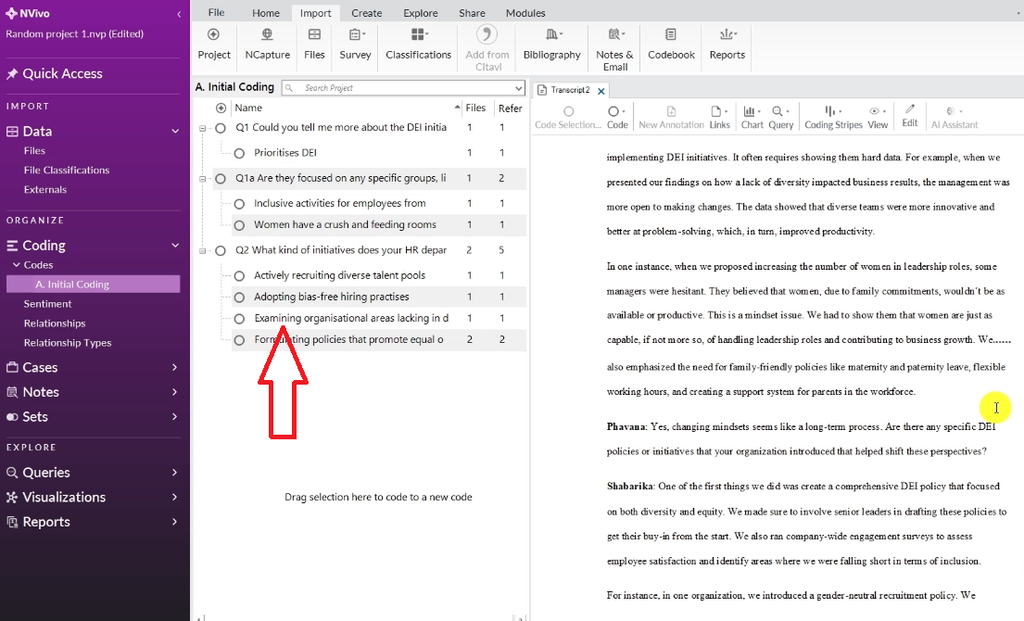Click the Project import icon

[x=214, y=35]
